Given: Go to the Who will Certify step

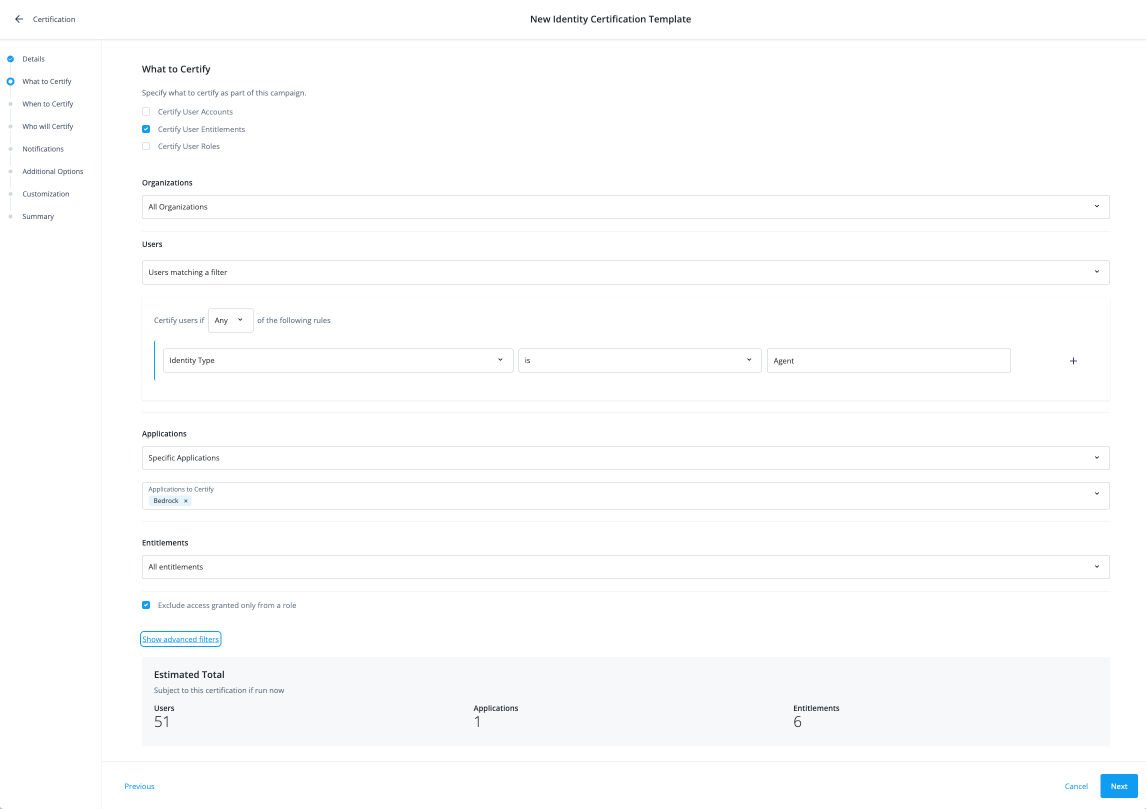Looking at the screenshot, I should pyautogui.click(x=48, y=126).
